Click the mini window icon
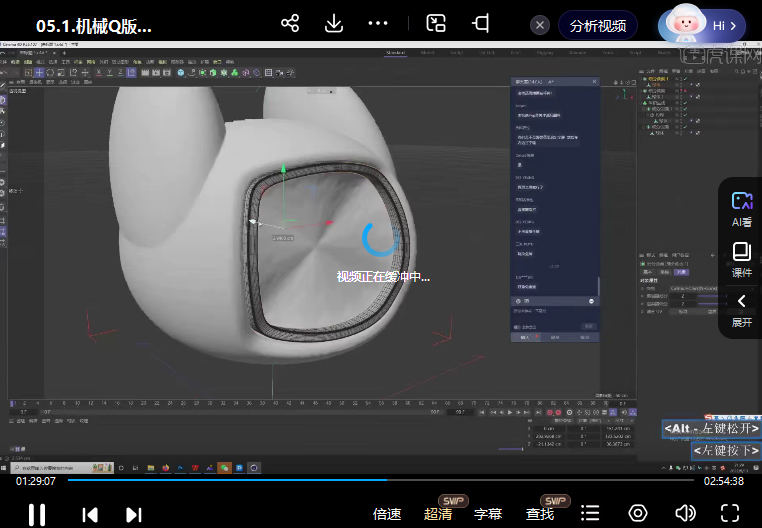 tap(482, 24)
